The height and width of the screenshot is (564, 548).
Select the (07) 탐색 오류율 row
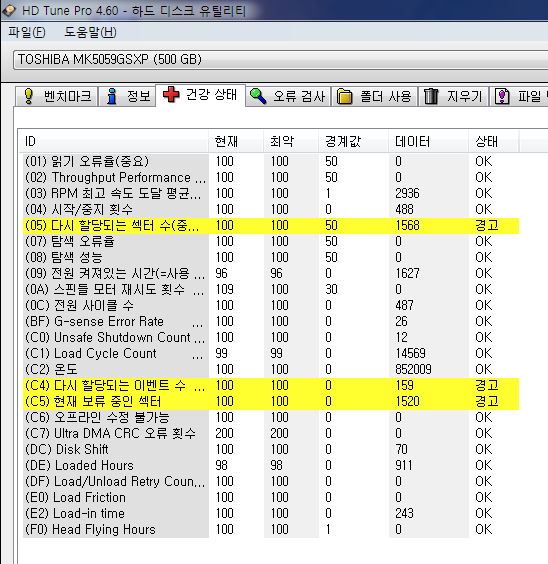point(271,241)
